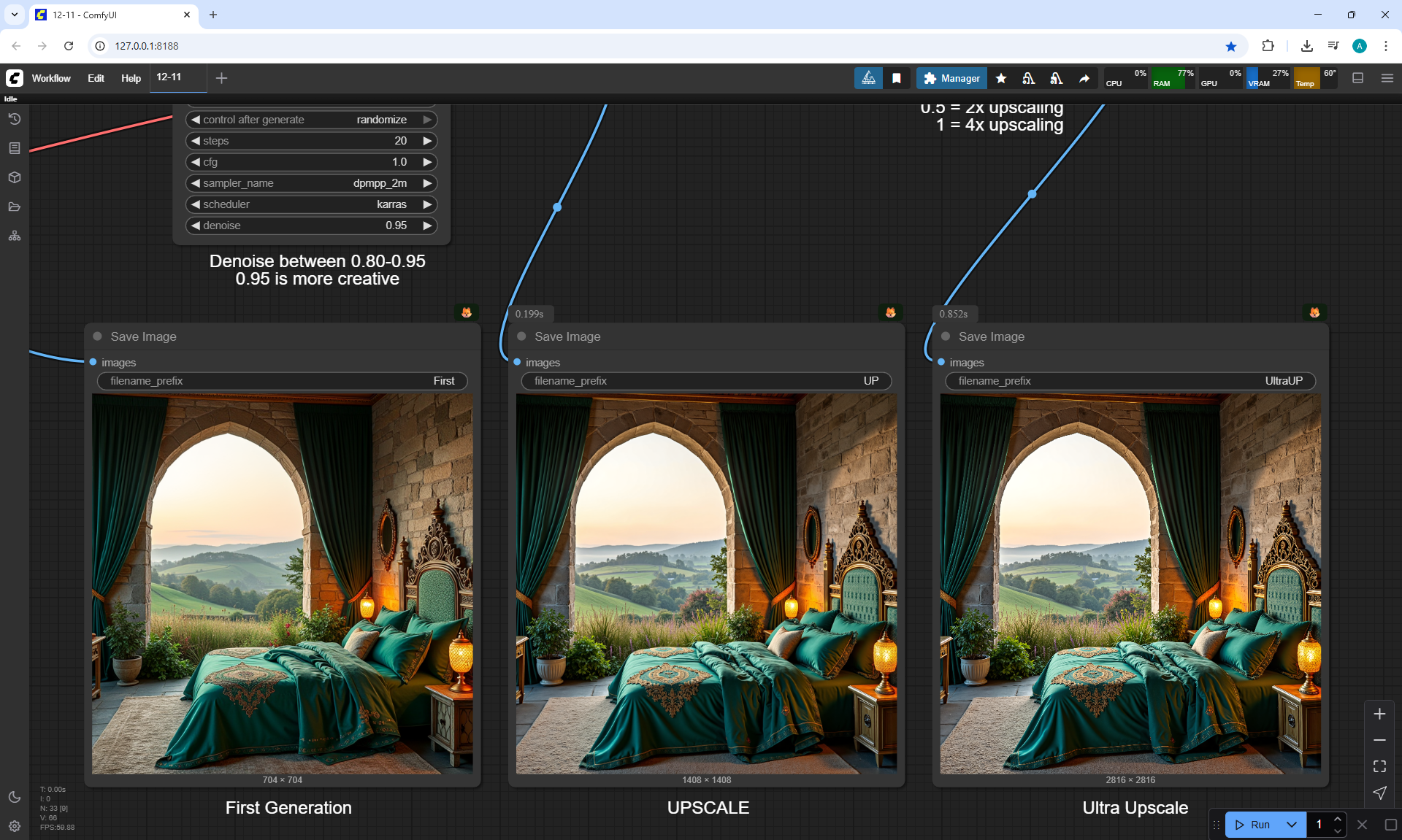Toggle the bottom panel icon at top right

(1357, 78)
